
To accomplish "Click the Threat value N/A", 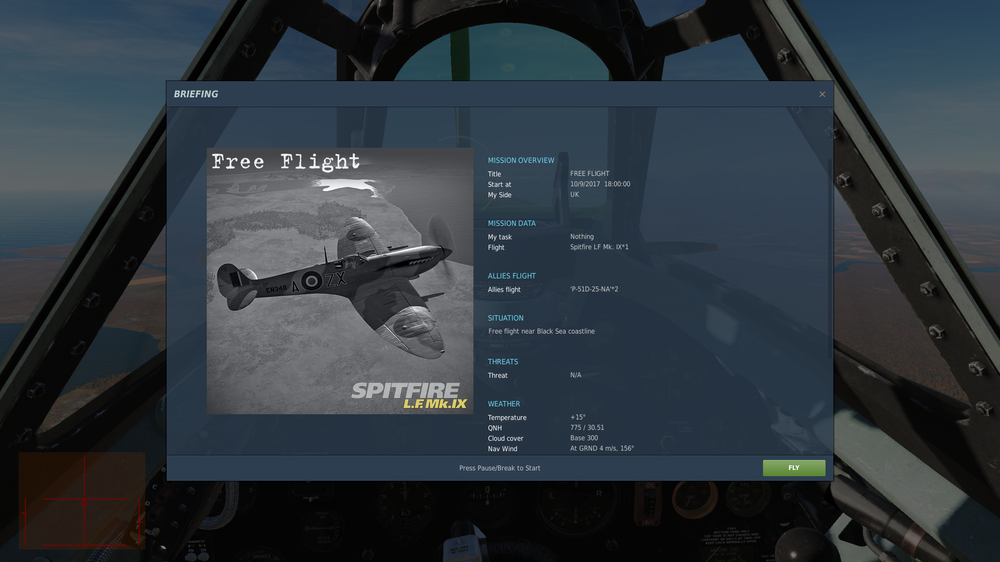I will [x=575, y=375].
